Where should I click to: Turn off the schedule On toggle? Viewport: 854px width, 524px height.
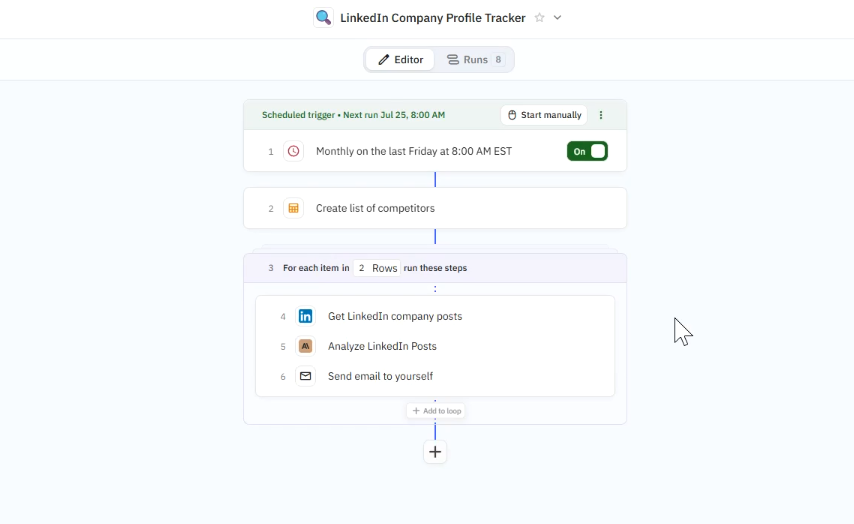coord(587,151)
